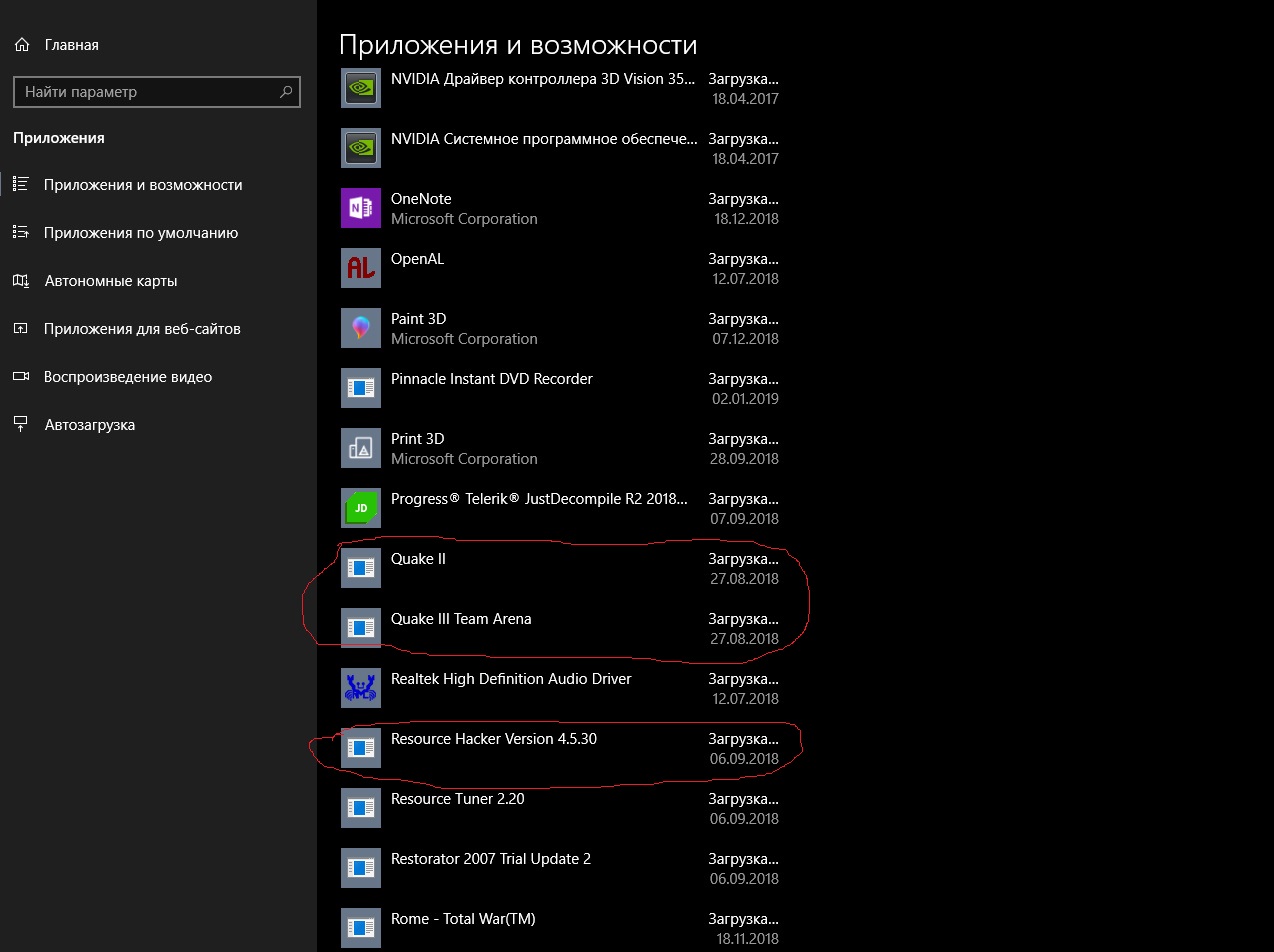Click the 07.09.2018 date for JustDecompile
This screenshot has height=952, width=1274.
[745, 519]
